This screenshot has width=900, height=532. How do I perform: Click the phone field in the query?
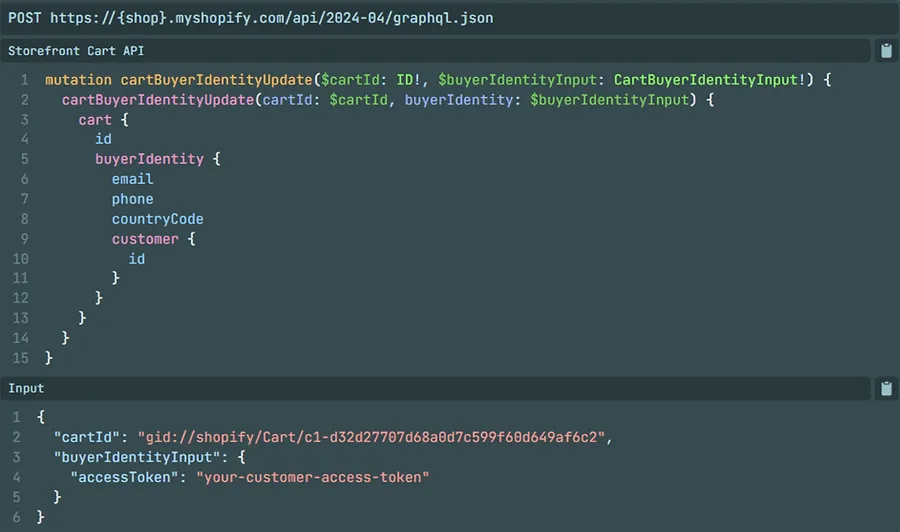point(133,199)
